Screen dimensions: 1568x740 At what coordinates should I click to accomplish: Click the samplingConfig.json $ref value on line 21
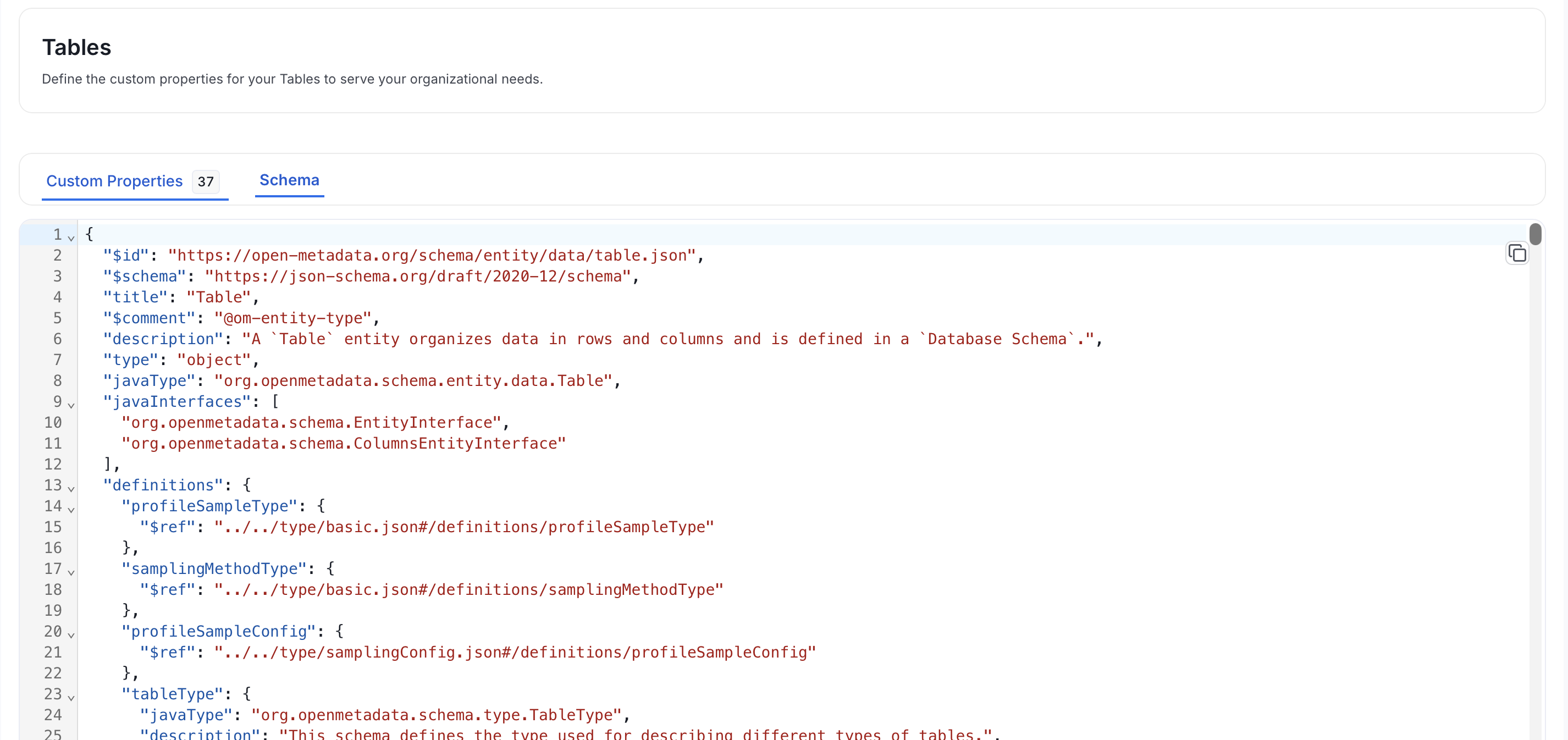(515, 651)
